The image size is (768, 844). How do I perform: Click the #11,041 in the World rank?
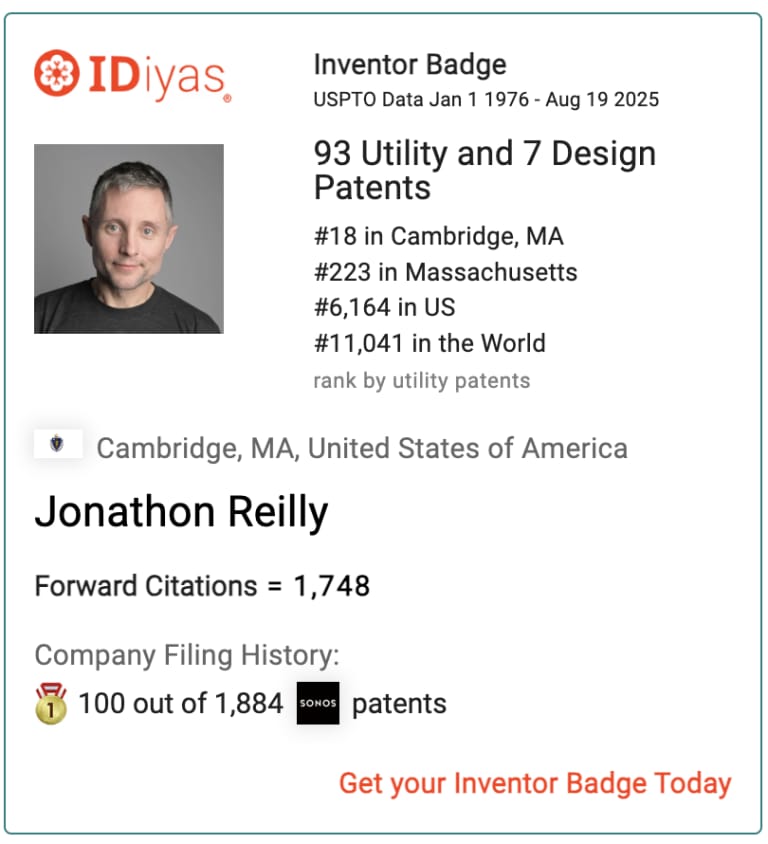pyautogui.click(x=429, y=343)
